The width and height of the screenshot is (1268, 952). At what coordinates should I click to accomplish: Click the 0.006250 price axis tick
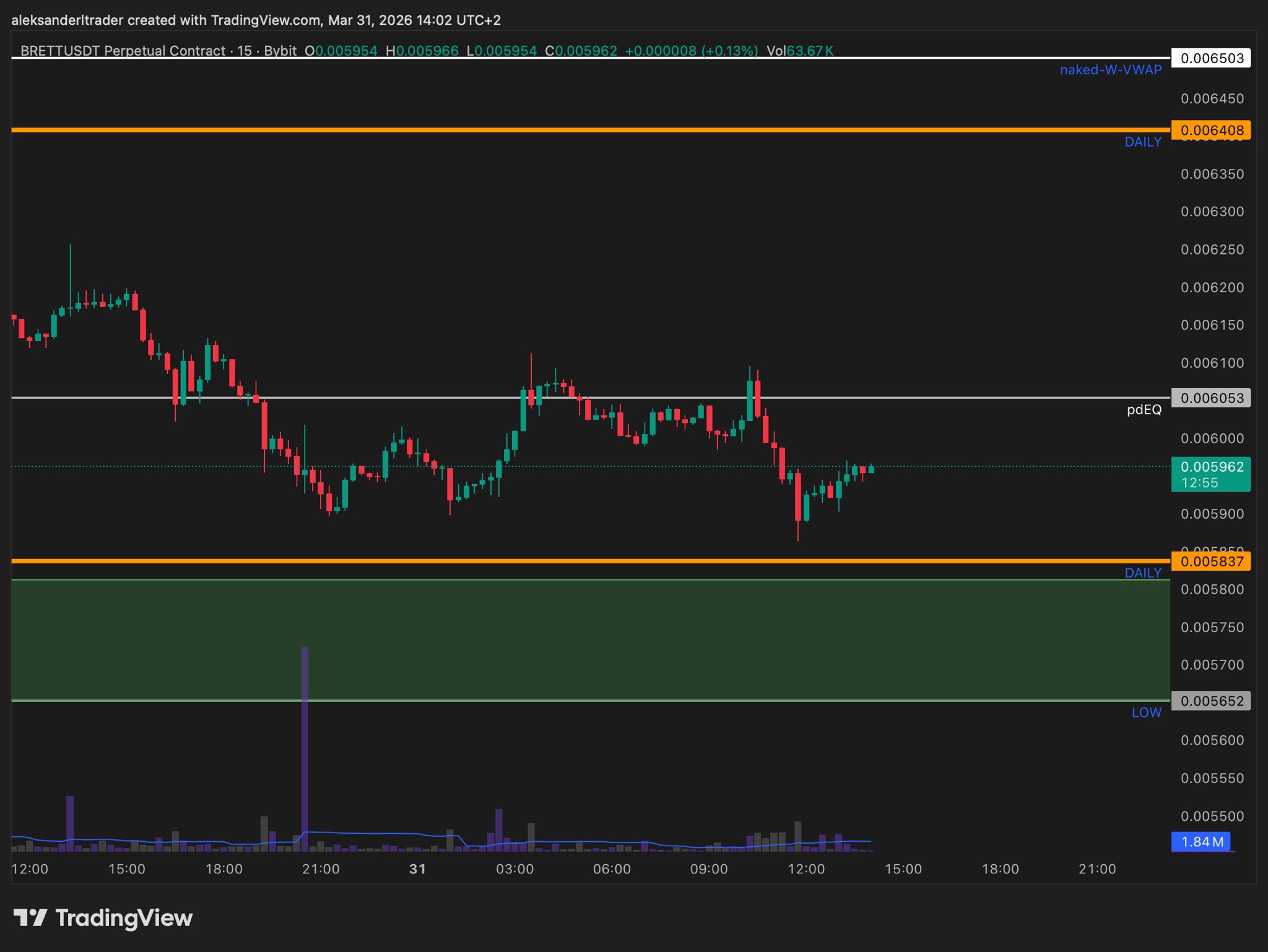pyautogui.click(x=1212, y=249)
